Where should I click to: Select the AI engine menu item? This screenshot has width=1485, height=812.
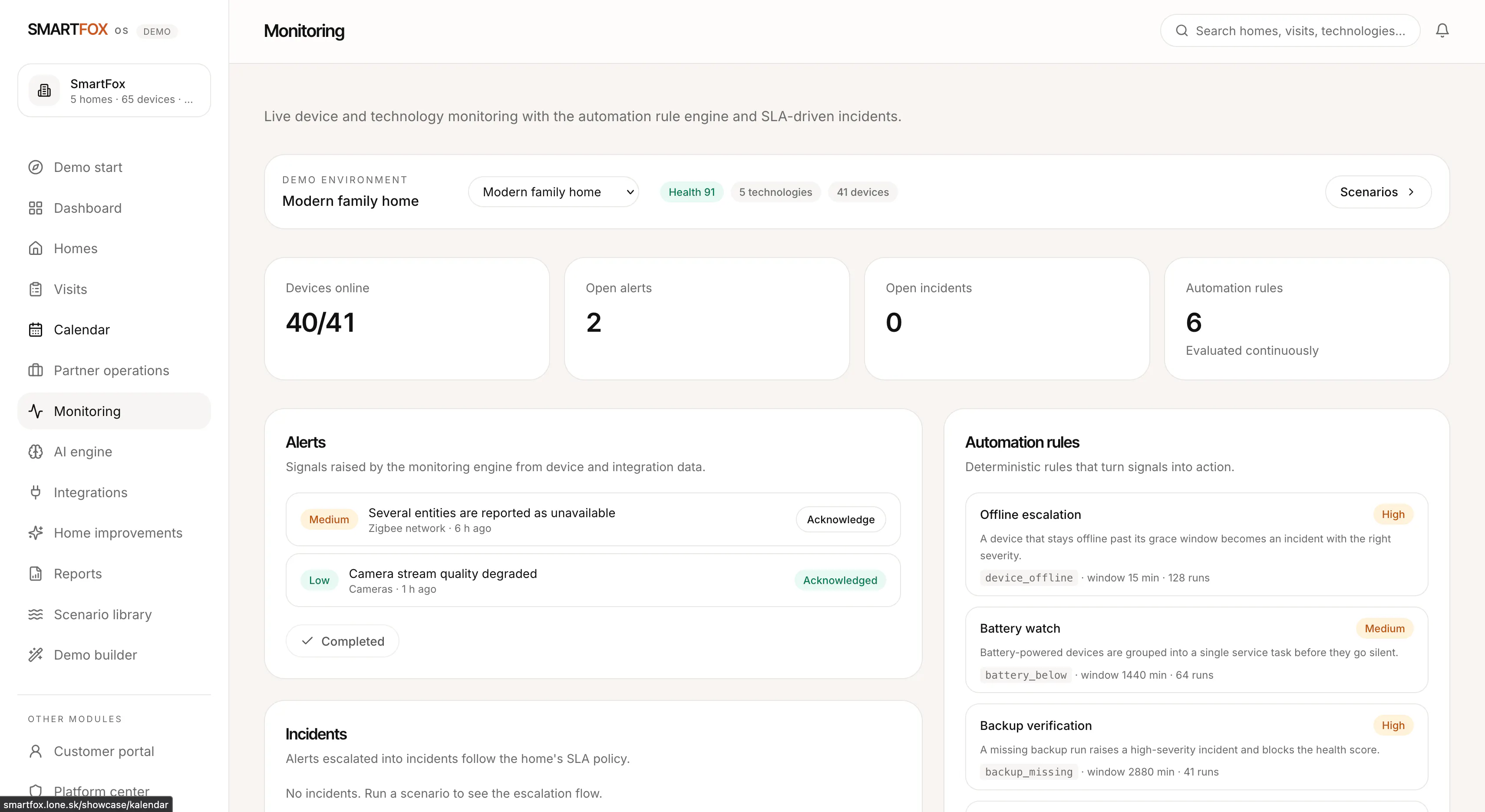[114, 452]
